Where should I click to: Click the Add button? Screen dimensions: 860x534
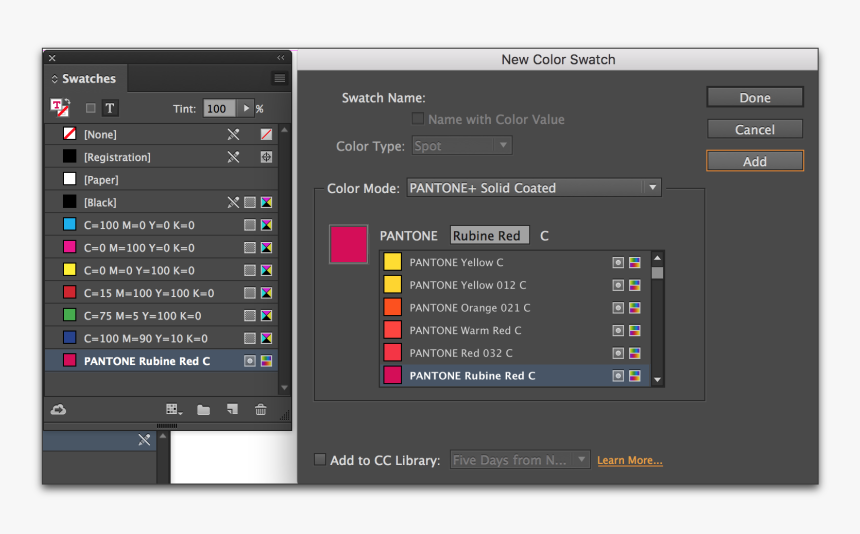(x=755, y=161)
